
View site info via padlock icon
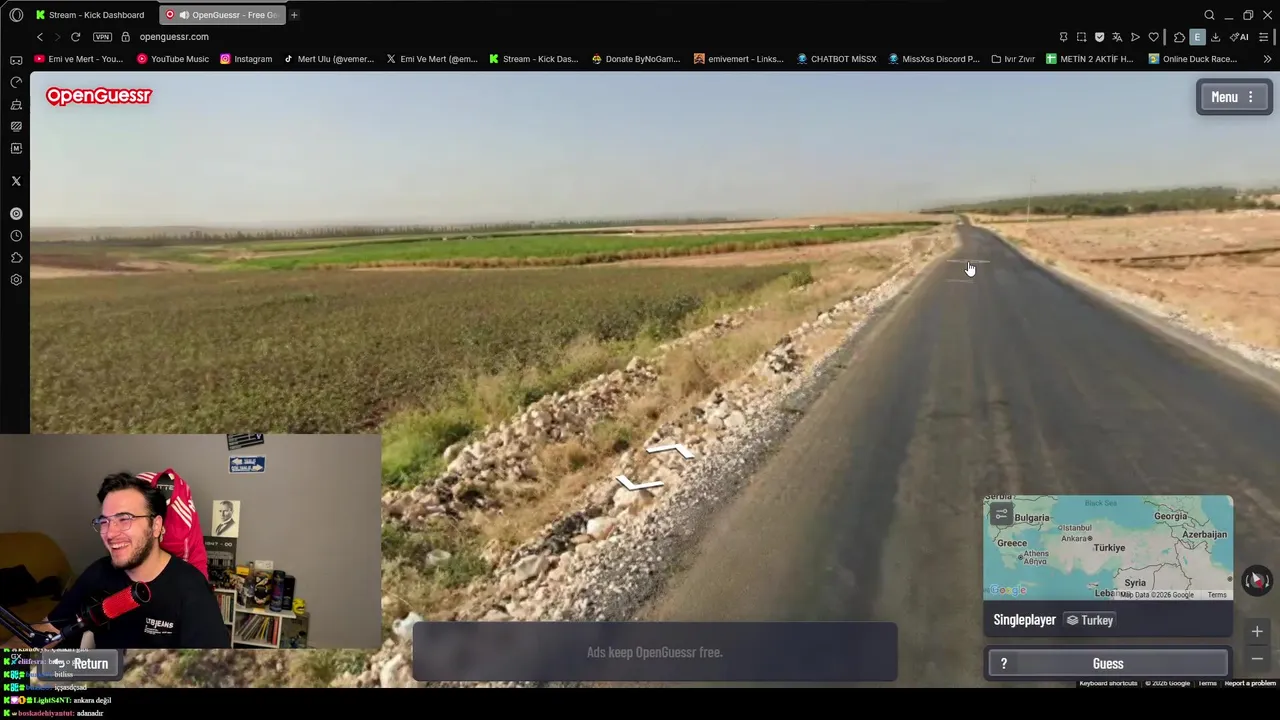pyautogui.click(x=125, y=37)
